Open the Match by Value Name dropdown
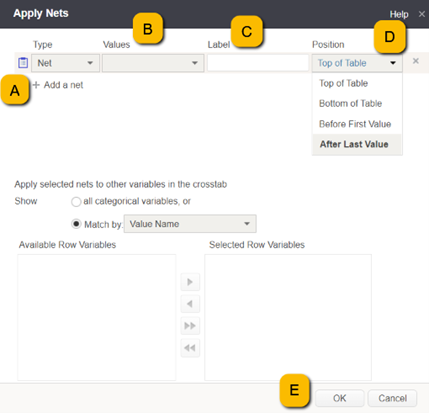Screen dimensions: 429x413 click(190, 224)
